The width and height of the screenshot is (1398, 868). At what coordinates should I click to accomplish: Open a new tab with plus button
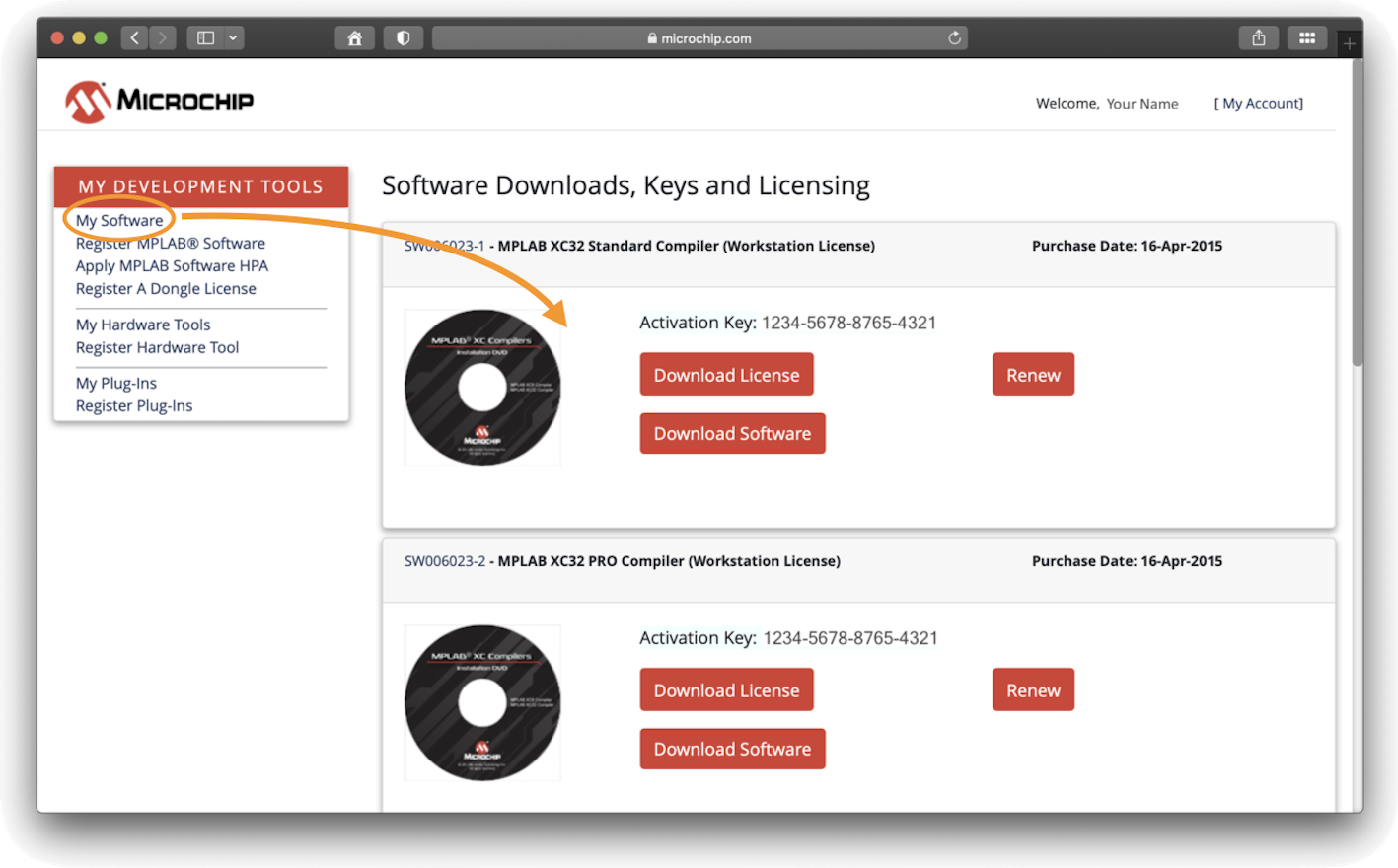click(x=1349, y=43)
